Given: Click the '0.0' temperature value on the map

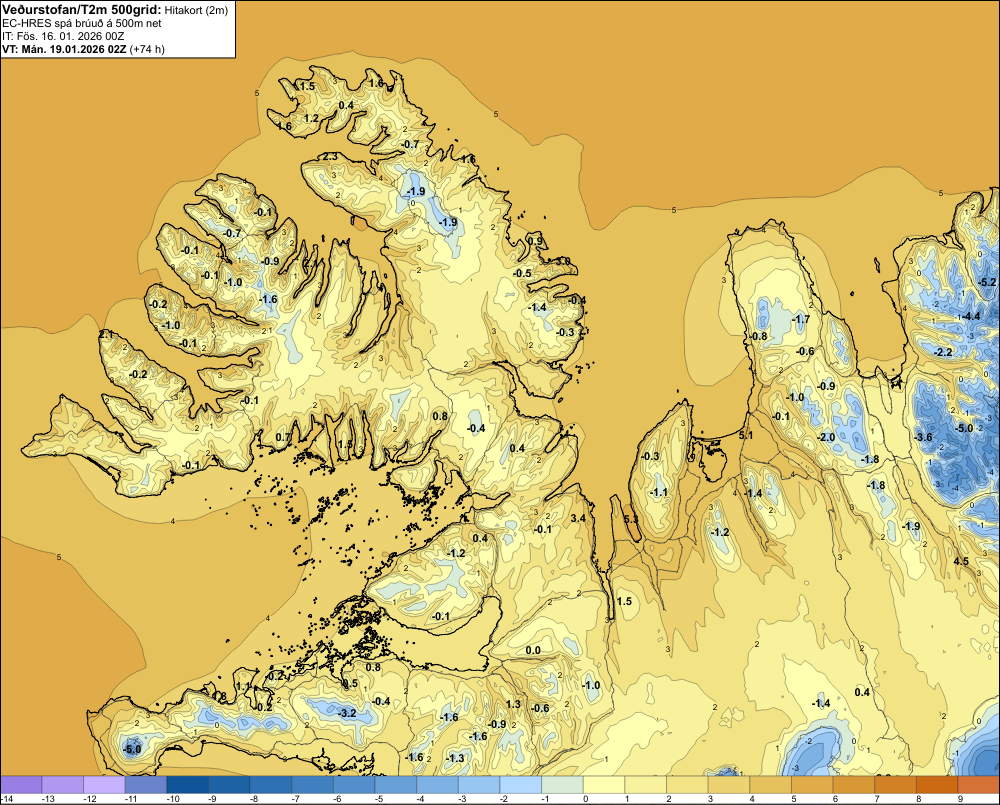Looking at the screenshot, I should point(533,650).
